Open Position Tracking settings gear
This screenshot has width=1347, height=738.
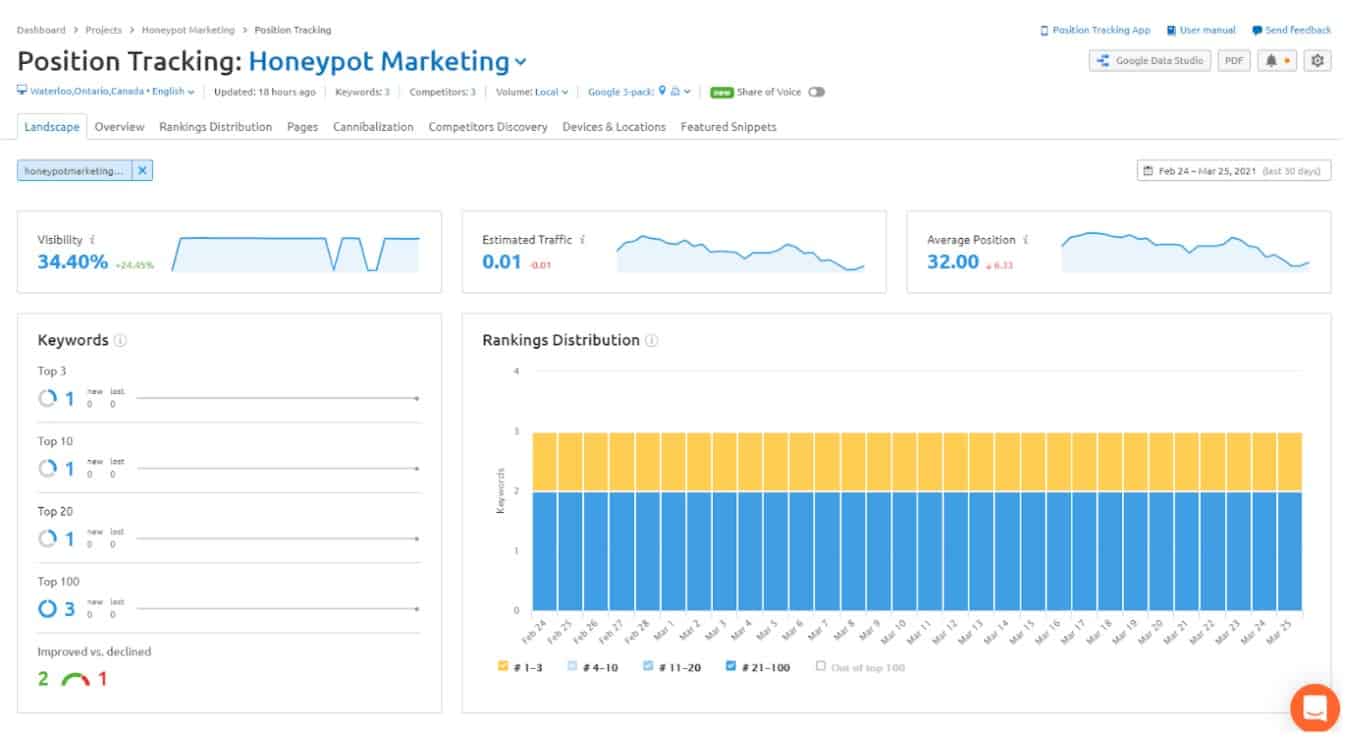pos(1317,61)
